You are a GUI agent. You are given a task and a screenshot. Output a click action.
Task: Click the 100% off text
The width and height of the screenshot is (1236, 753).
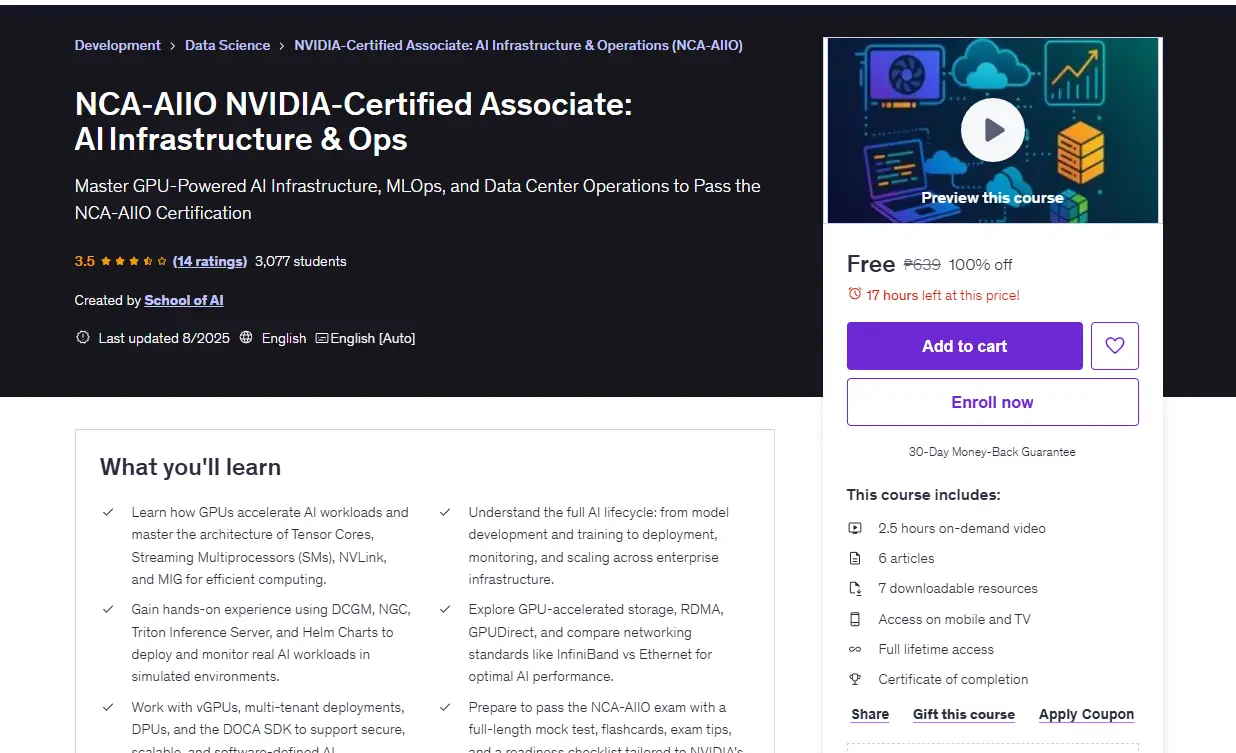click(x=981, y=264)
